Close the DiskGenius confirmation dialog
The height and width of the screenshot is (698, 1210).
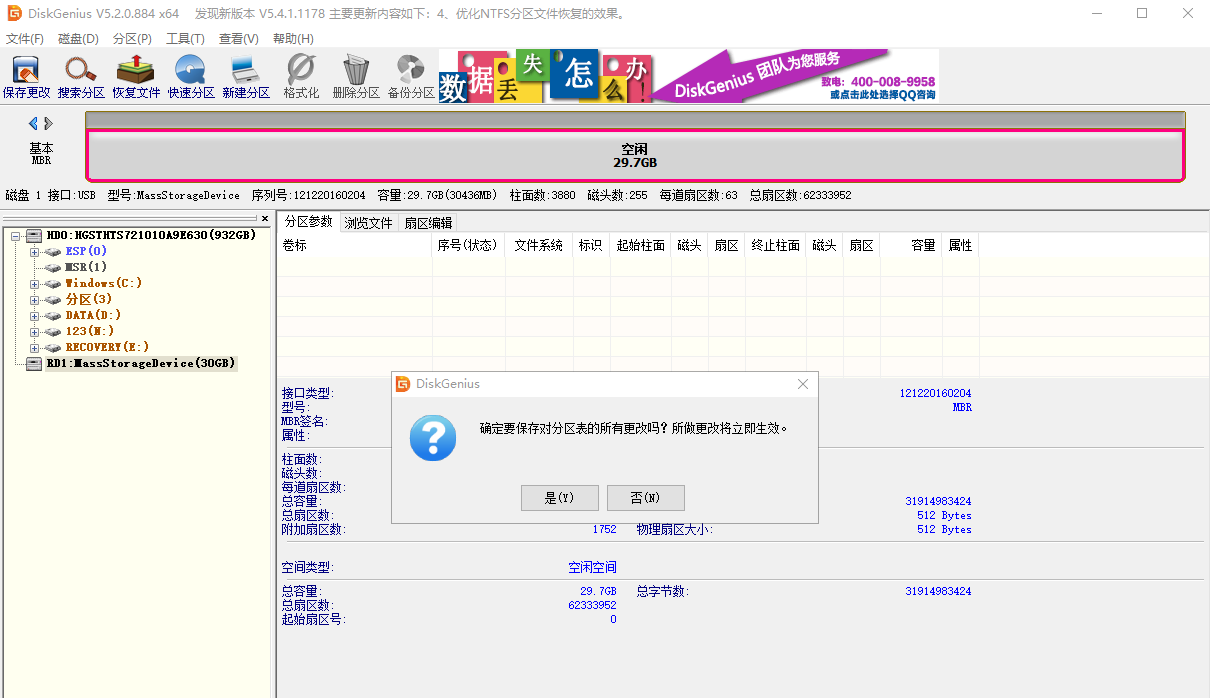pyautogui.click(x=802, y=384)
